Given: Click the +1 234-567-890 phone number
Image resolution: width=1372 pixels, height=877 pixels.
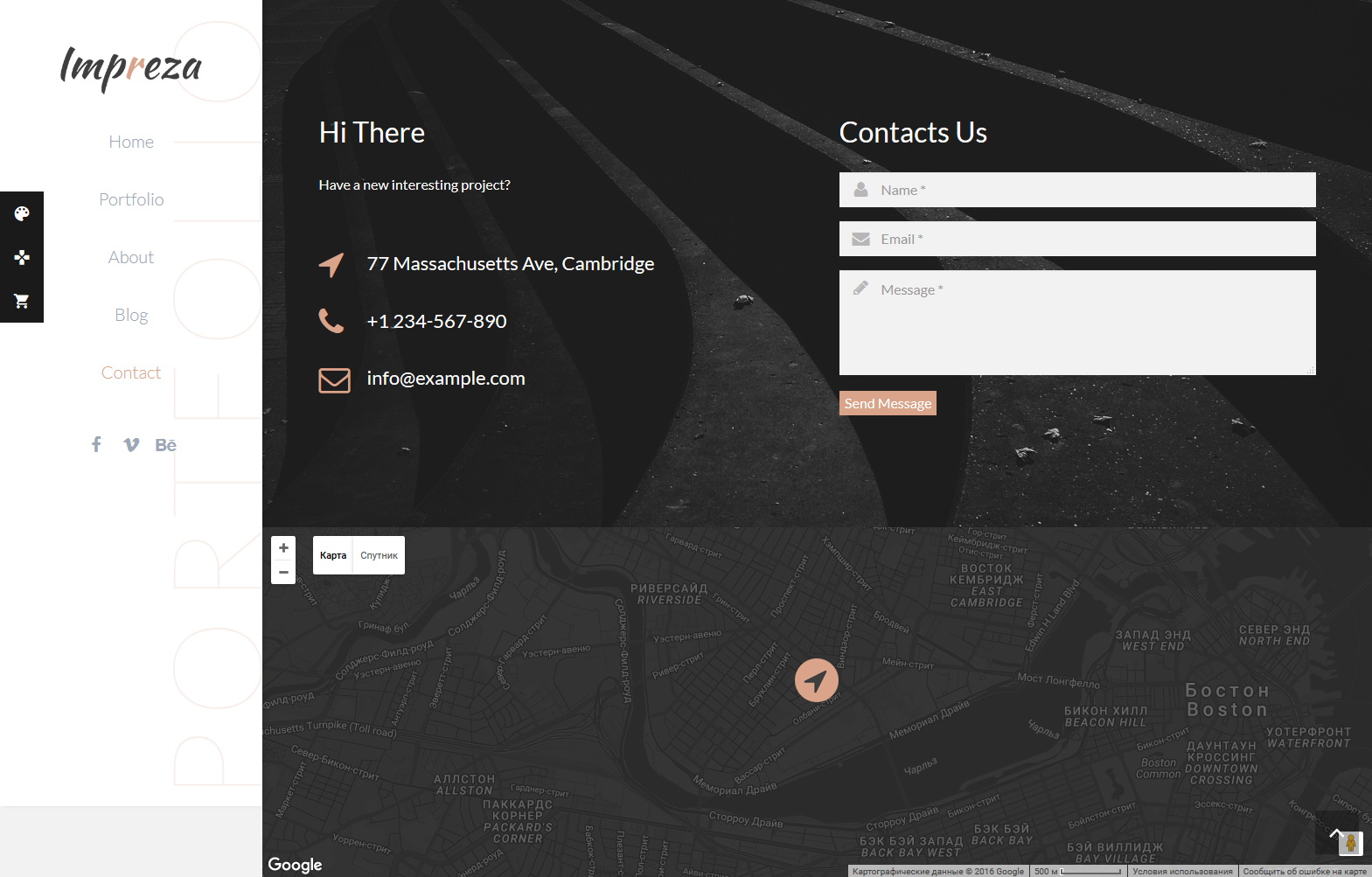Looking at the screenshot, I should coord(436,321).
